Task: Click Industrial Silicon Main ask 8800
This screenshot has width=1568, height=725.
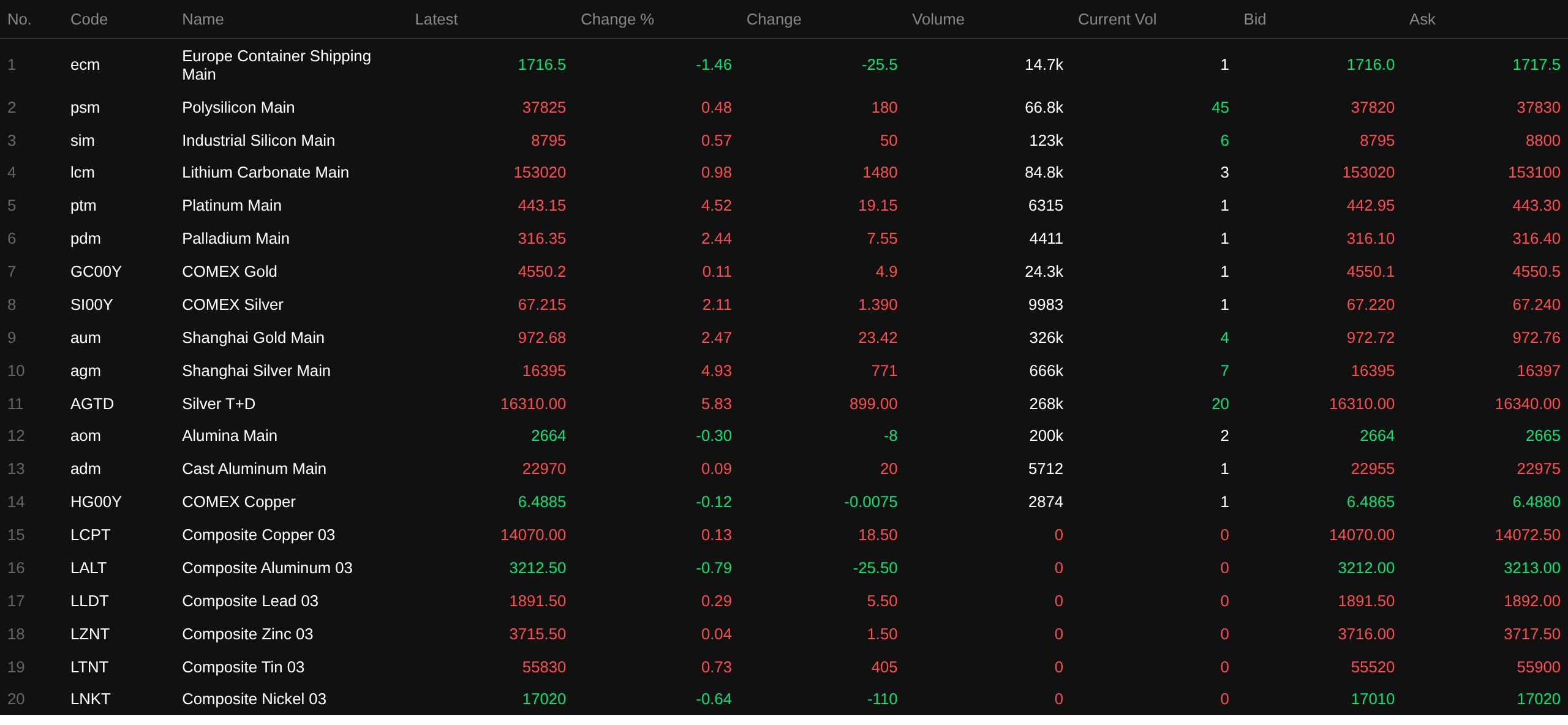Action: [1543, 141]
